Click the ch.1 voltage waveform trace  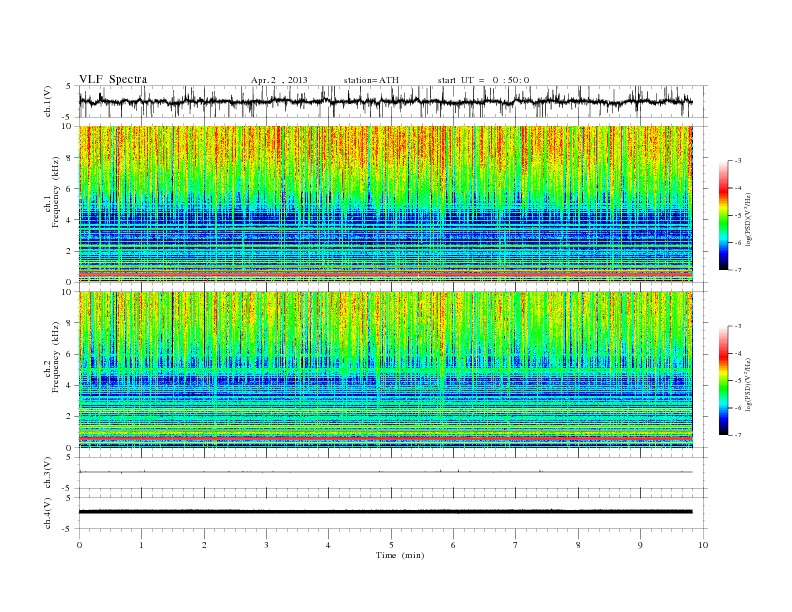pos(385,101)
